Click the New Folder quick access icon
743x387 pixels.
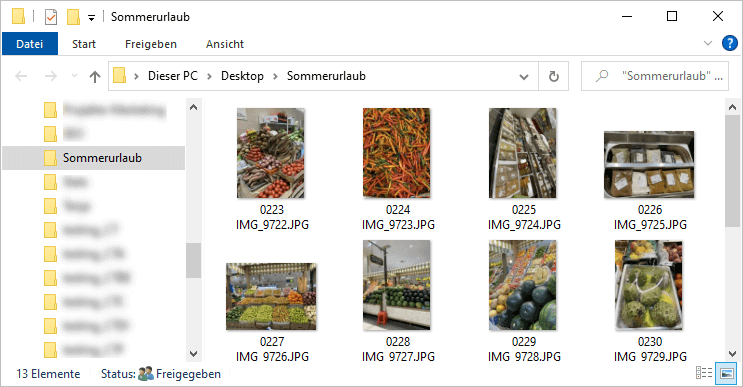73,17
